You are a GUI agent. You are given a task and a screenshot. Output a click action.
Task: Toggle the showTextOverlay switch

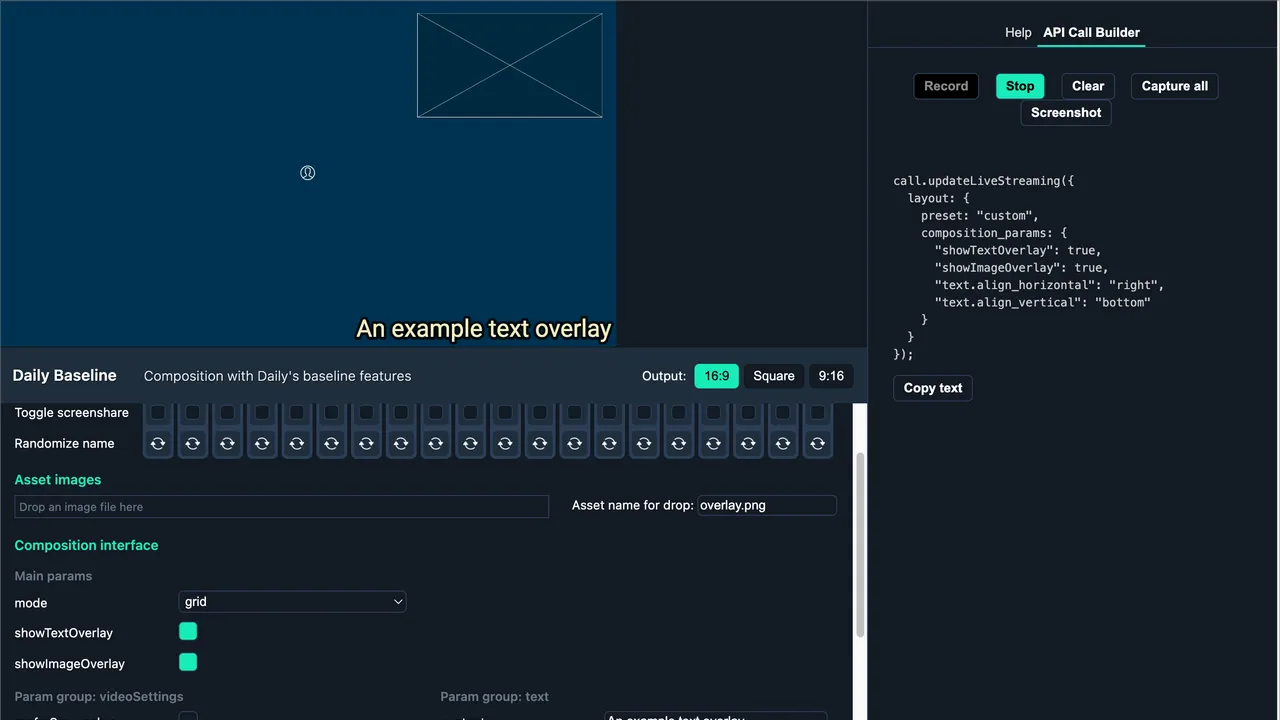(188, 631)
